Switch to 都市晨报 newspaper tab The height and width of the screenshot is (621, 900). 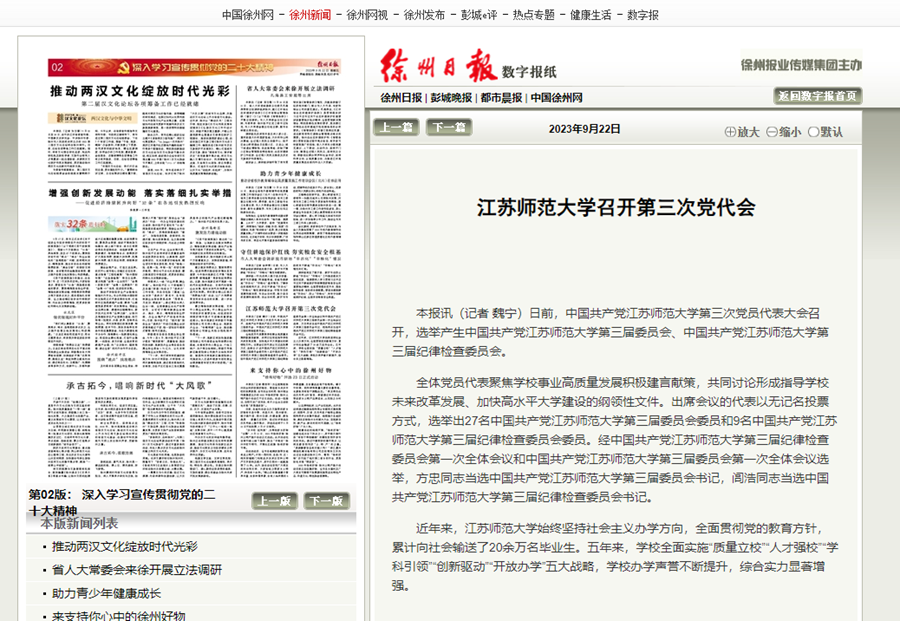click(501, 98)
